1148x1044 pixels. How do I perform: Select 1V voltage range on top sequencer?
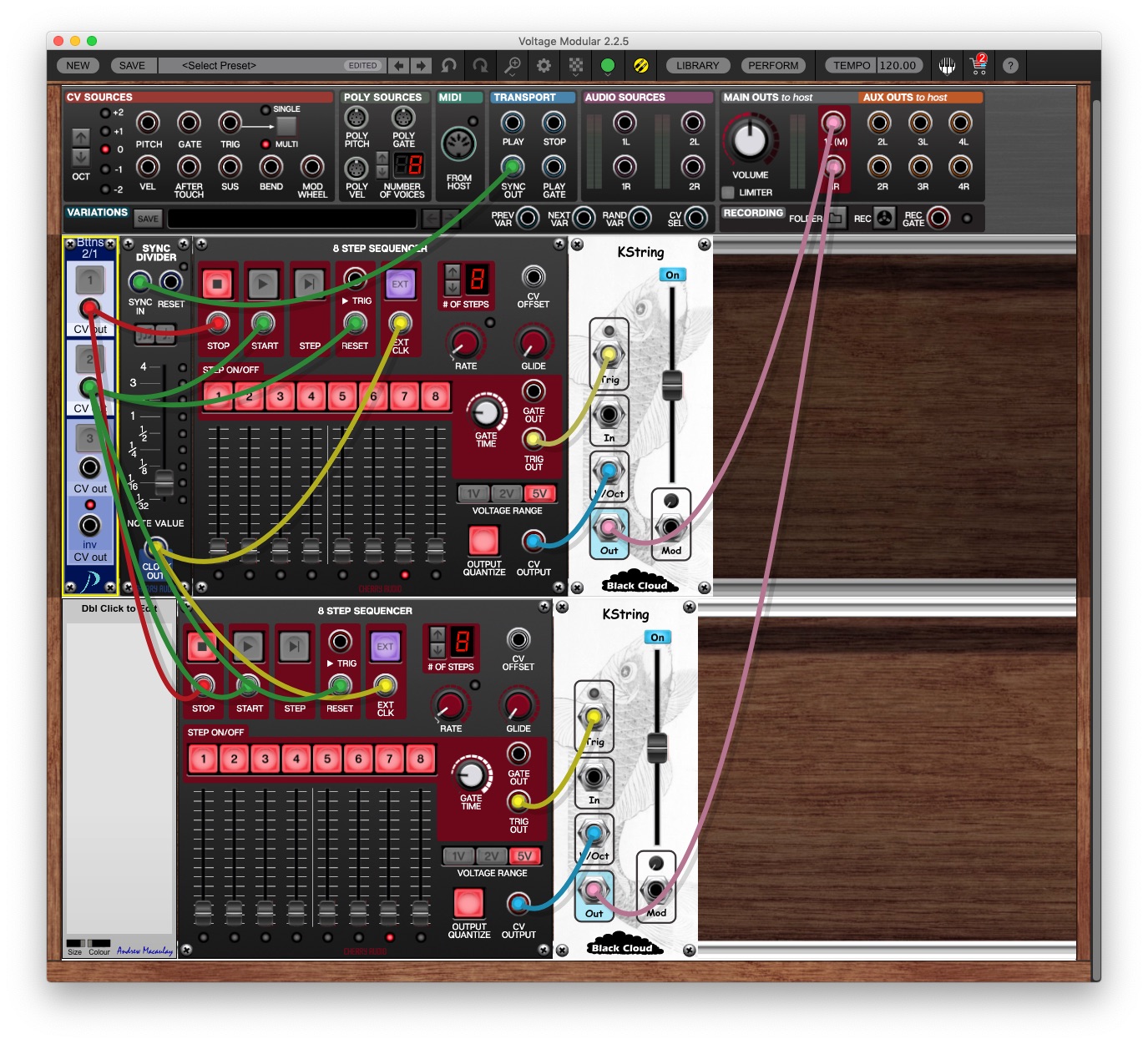tap(473, 493)
